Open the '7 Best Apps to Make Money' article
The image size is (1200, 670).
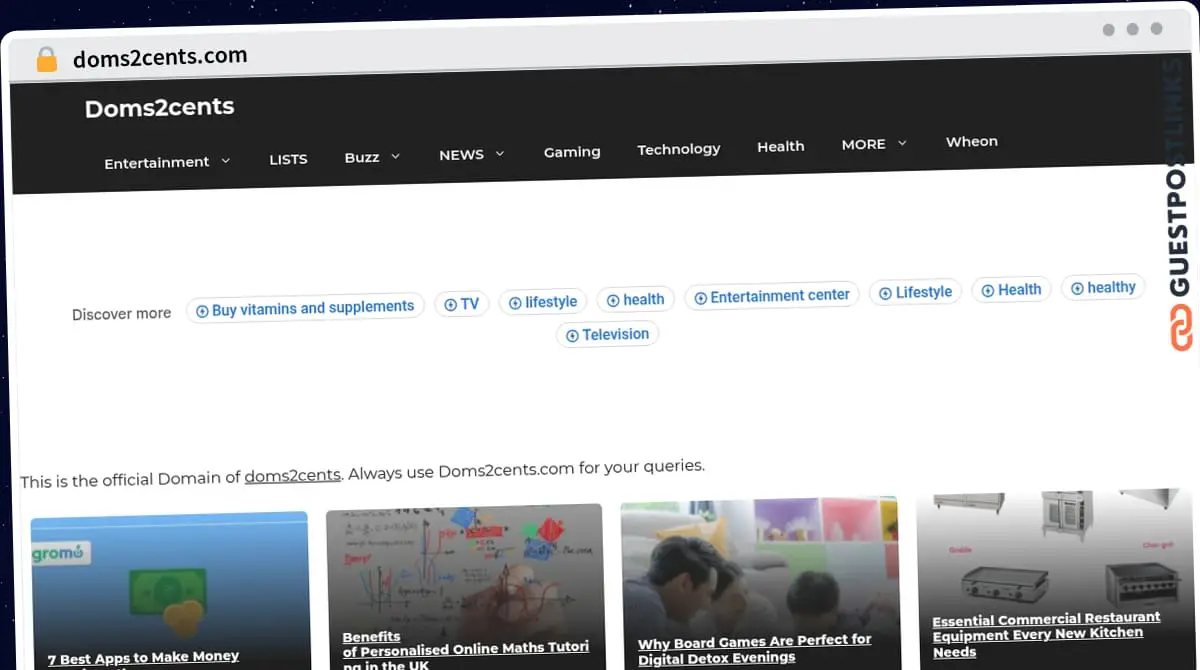click(143, 657)
